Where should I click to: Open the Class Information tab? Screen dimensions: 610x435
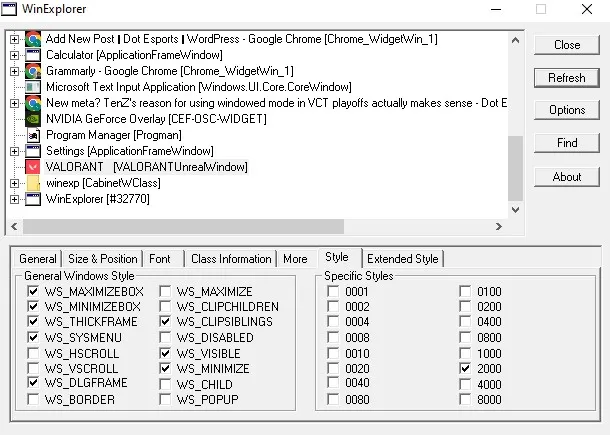(x=231, y=259)
